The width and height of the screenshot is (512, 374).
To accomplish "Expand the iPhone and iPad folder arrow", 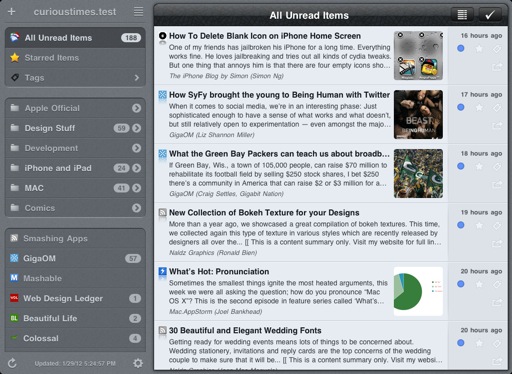I will click(x=136, y=168).
